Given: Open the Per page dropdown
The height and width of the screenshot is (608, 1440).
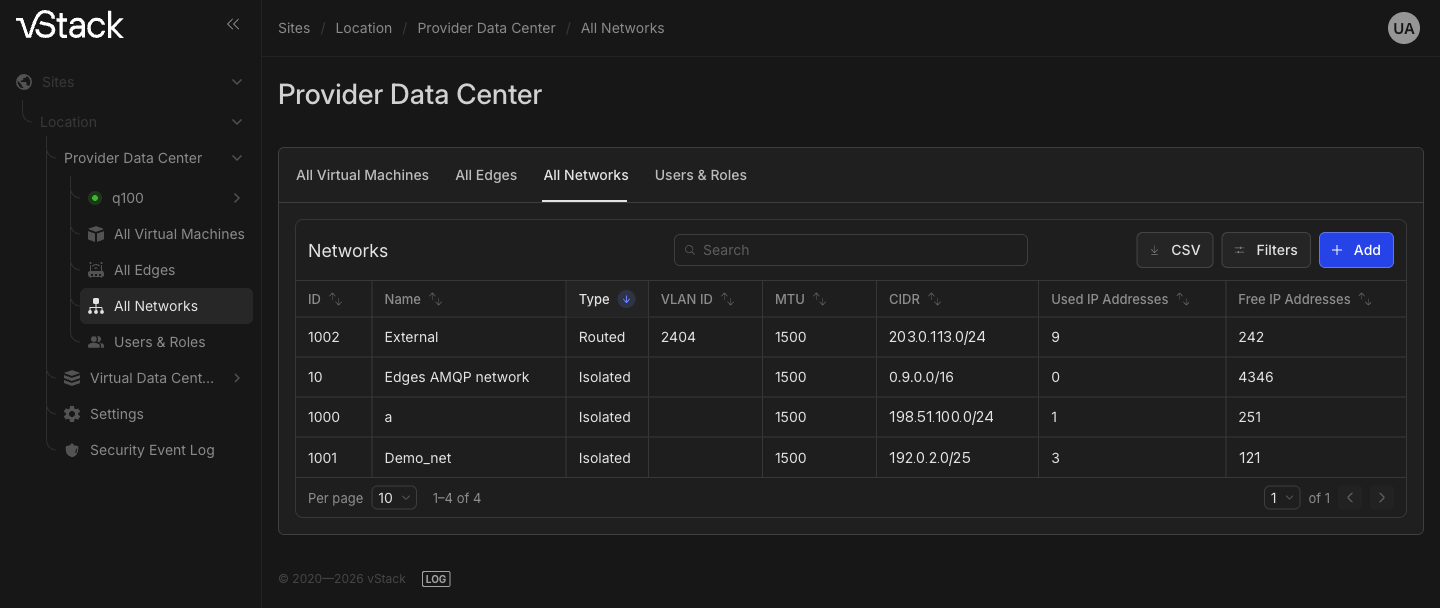Looking at the screenshot, I should 394,497.
